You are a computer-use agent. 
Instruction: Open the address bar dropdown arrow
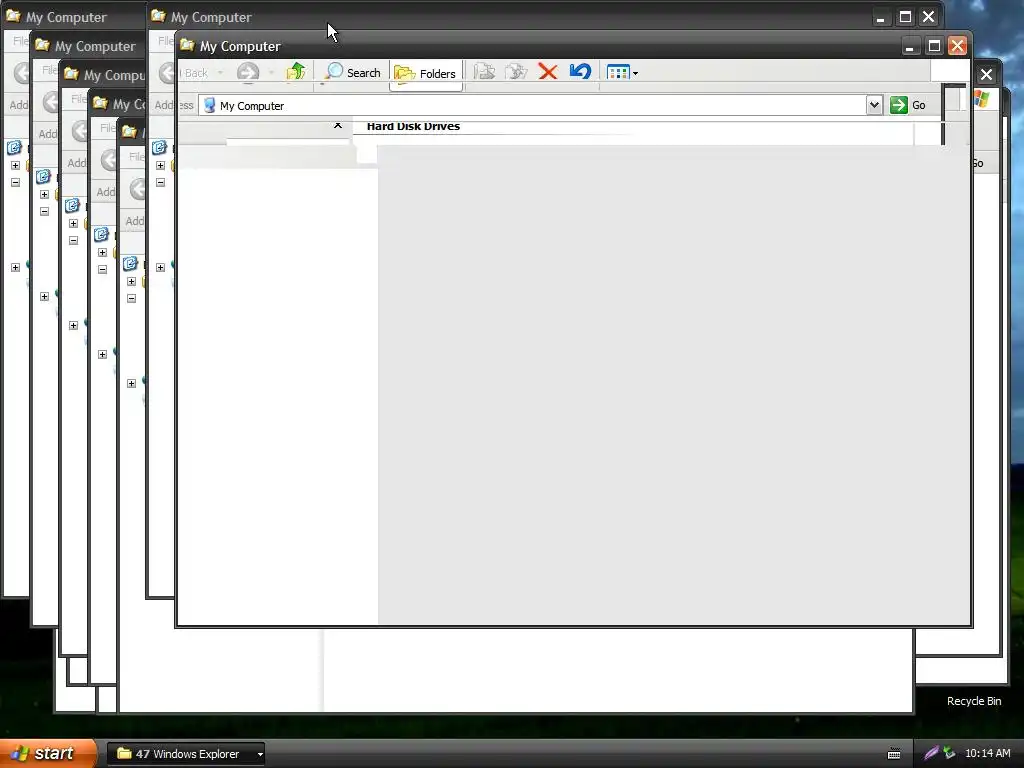[874, 104]
